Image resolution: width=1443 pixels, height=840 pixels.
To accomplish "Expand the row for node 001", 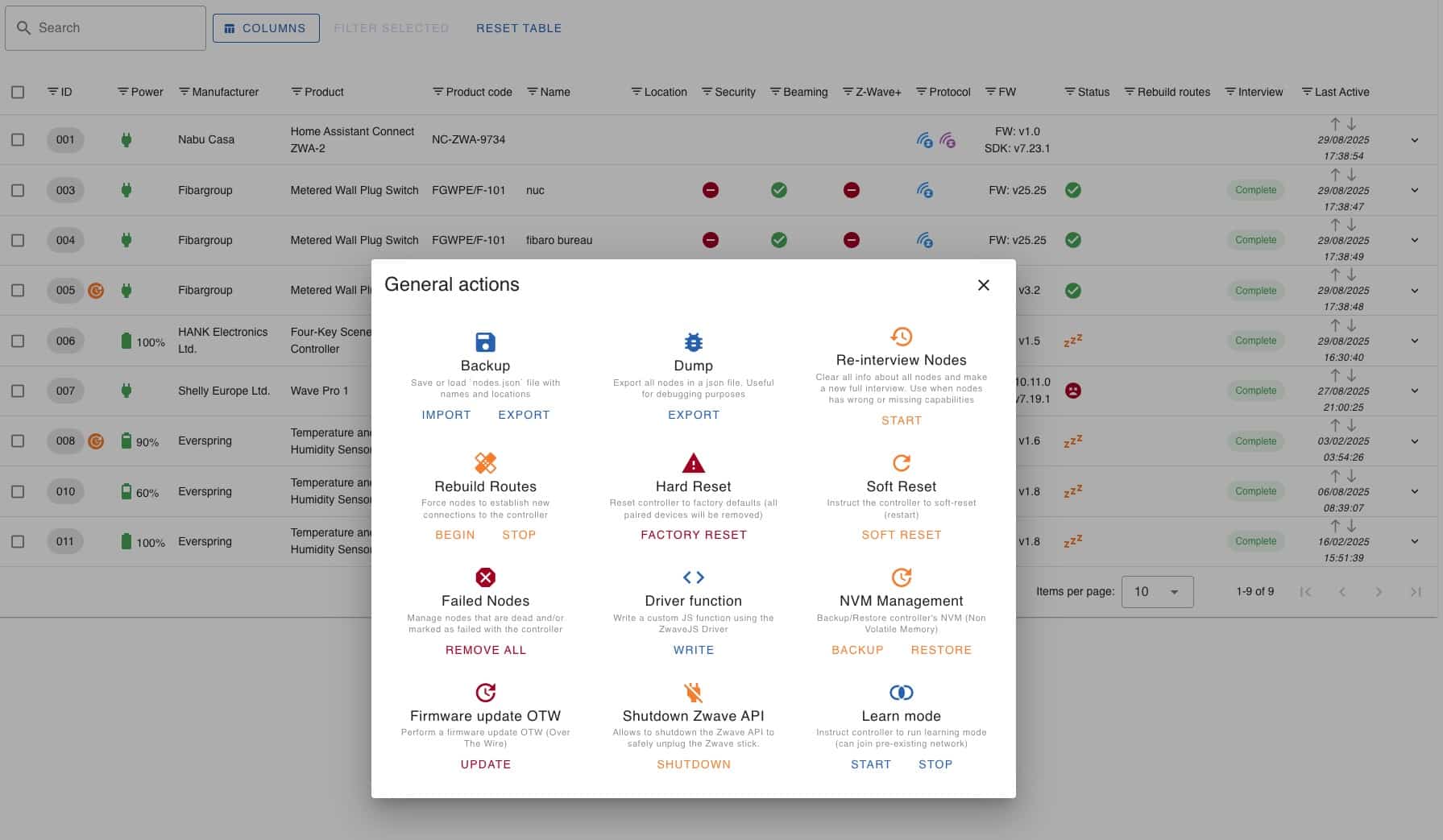I will click(x=1414, y=140).
